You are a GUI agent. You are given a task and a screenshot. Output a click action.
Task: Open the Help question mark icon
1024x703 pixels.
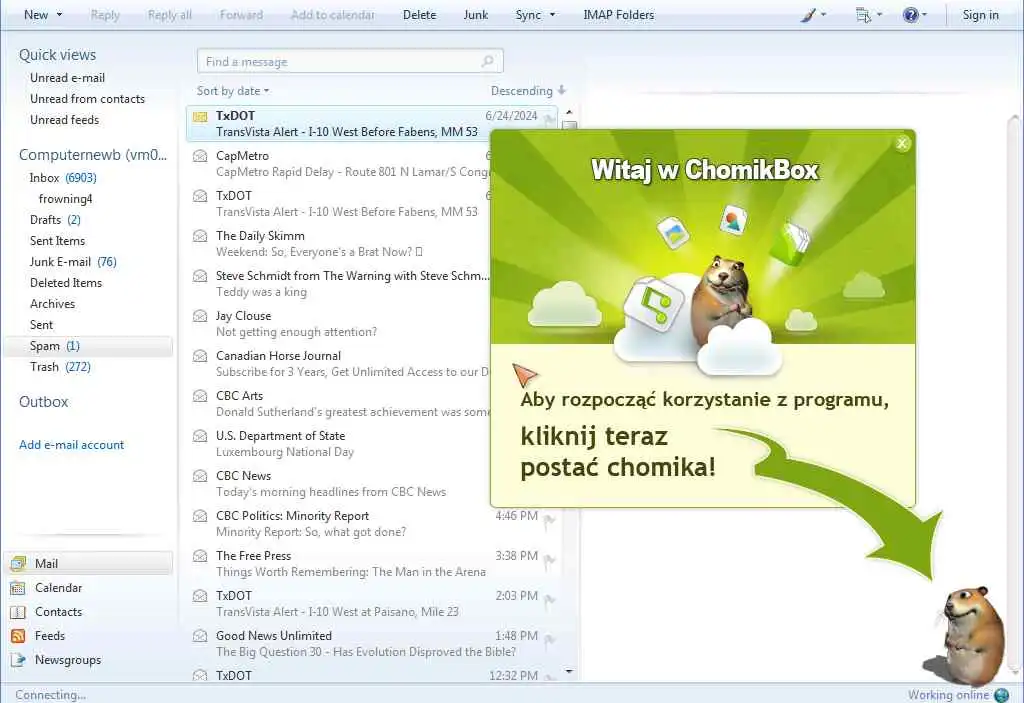coord(910,14)
